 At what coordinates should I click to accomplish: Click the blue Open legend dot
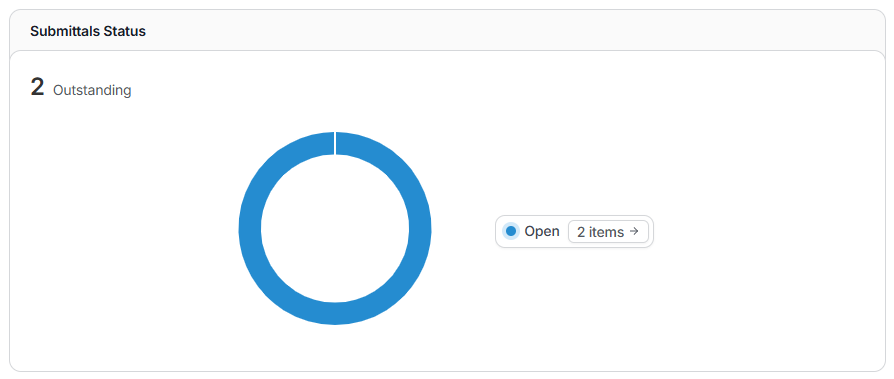pos(511,231)
